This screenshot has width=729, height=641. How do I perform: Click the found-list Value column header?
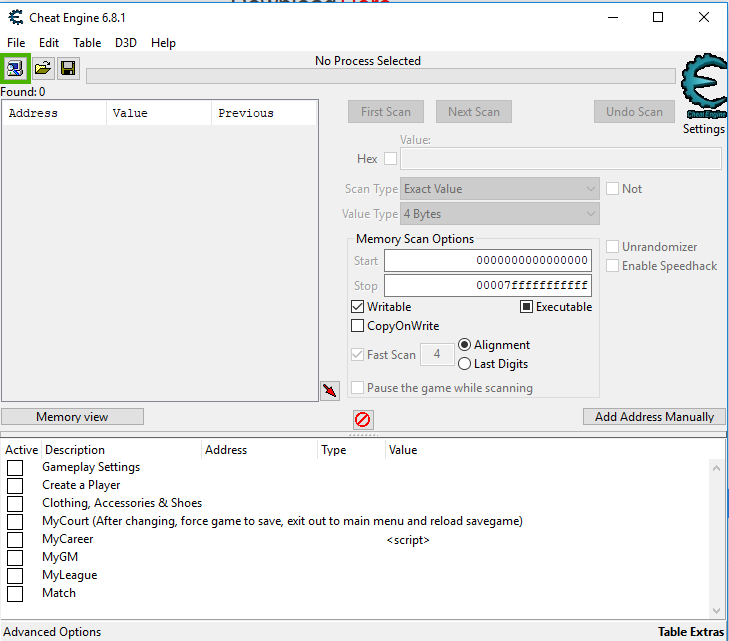pos(159,113)
